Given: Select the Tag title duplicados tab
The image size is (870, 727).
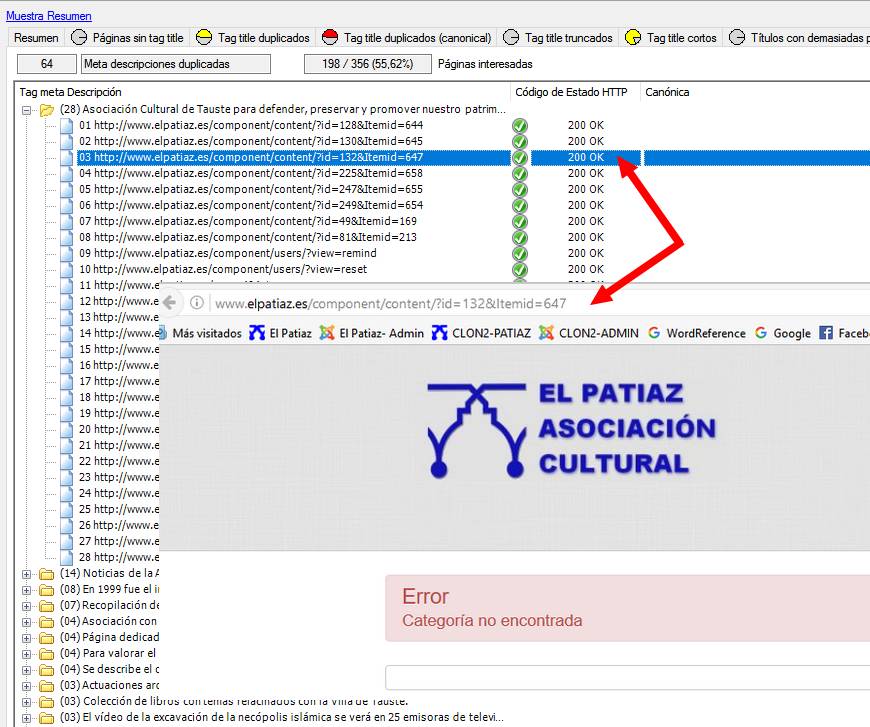Looking at the screenshot, I should point(253,38).
